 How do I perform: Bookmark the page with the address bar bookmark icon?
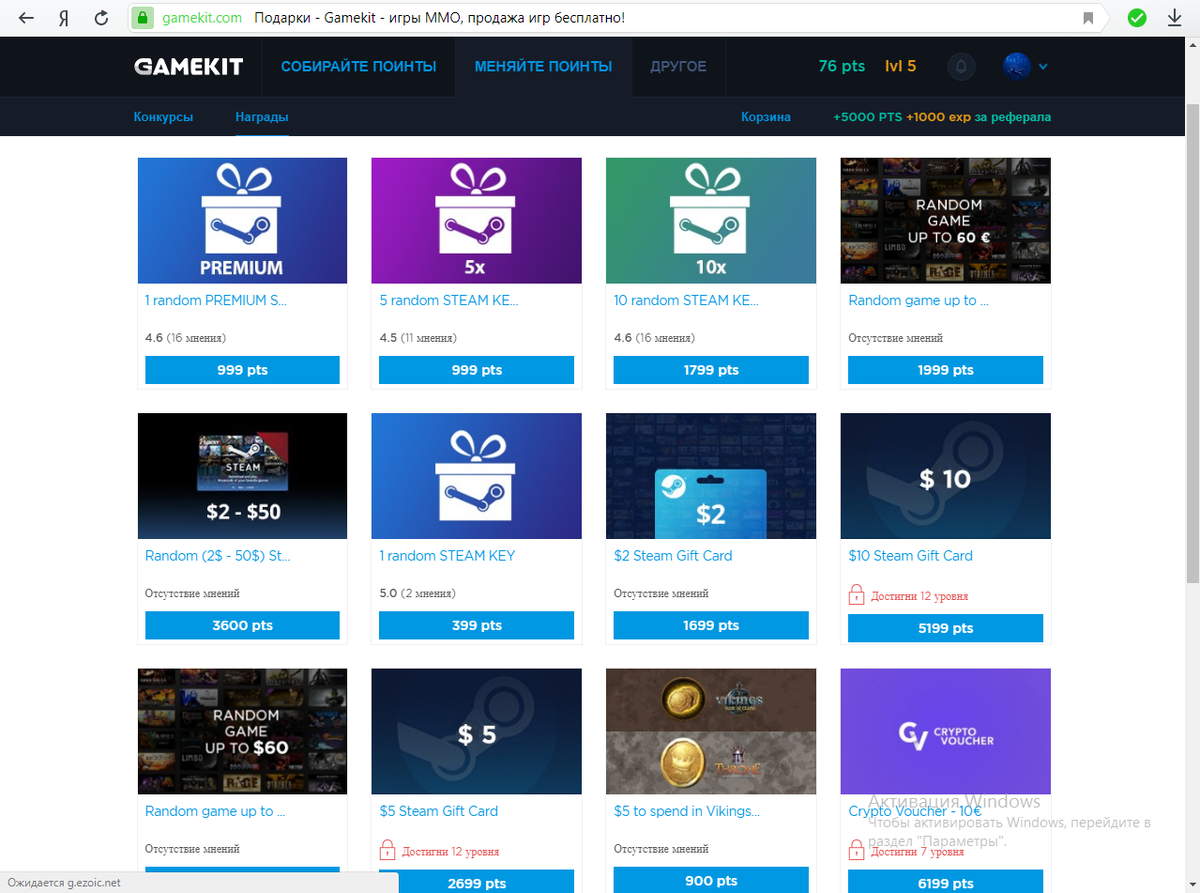click(x=1088, y=18)
